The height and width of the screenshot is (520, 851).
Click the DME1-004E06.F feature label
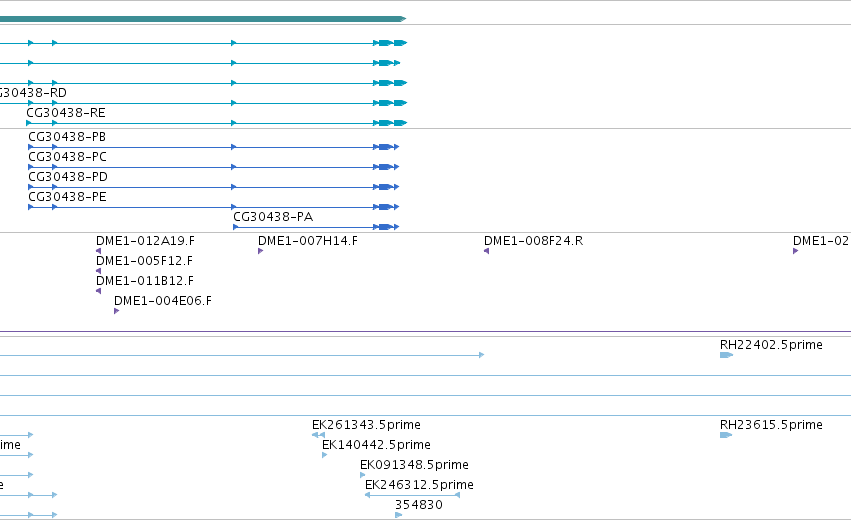click(x=163, y=301)
